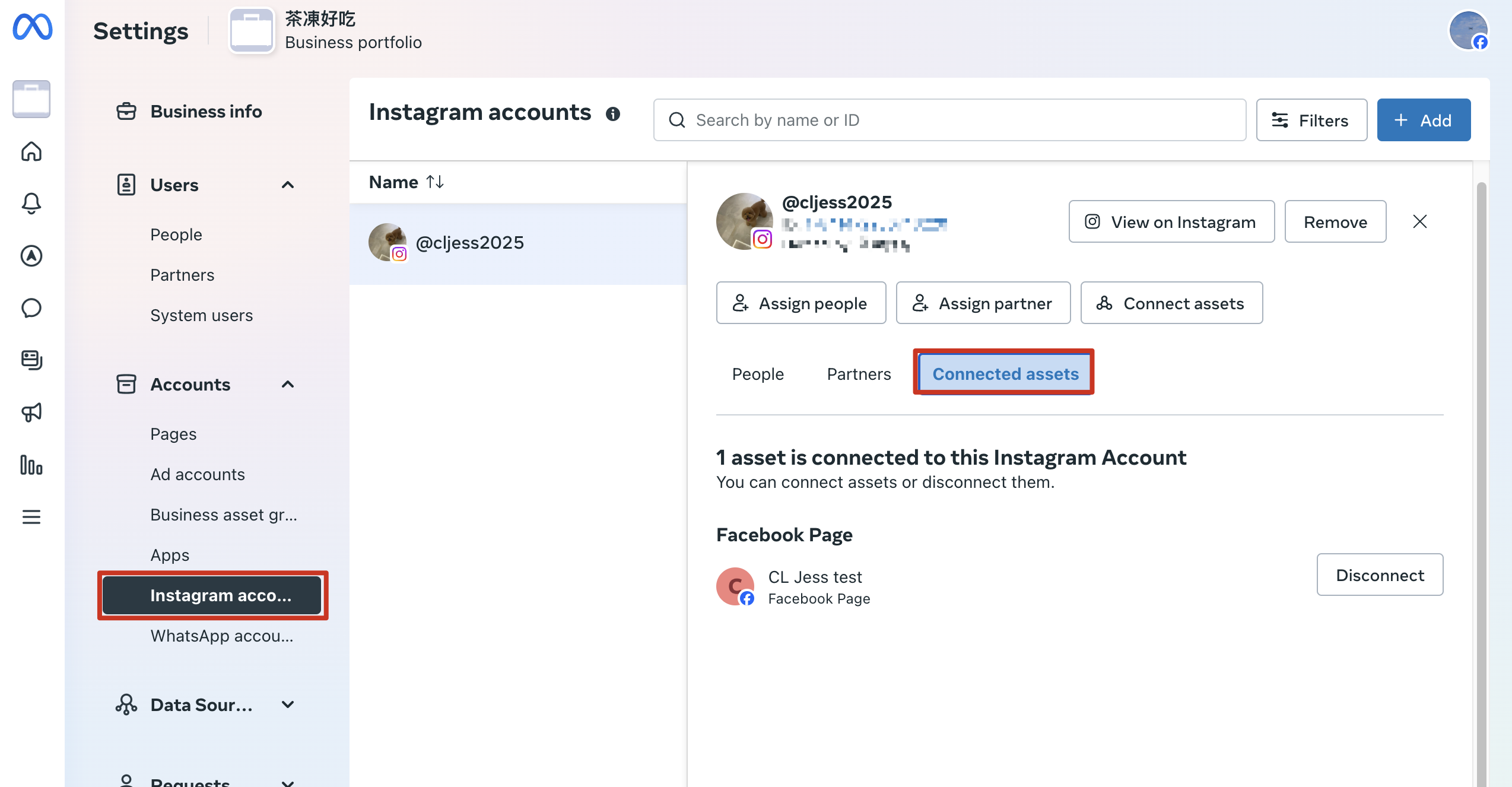This screenshot has height=787, width=1512.
Task: Click the Add button
Action: [1424, 120]
